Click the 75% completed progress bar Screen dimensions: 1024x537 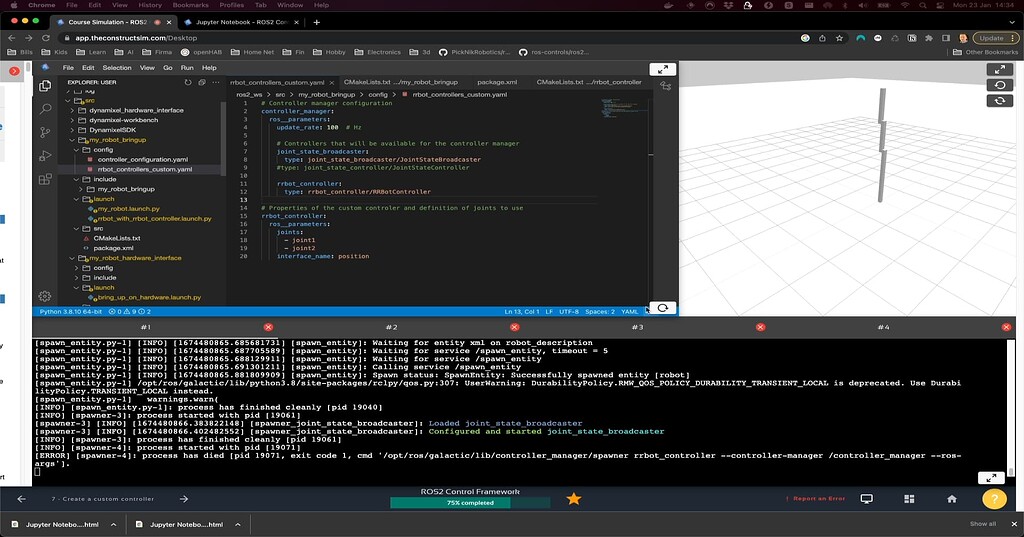click(x=470, y=503)
